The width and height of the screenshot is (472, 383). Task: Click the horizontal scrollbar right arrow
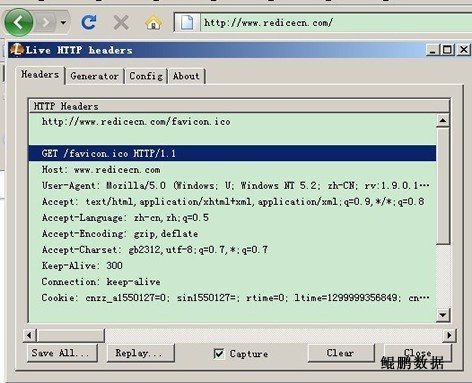[x=449, y=335]
